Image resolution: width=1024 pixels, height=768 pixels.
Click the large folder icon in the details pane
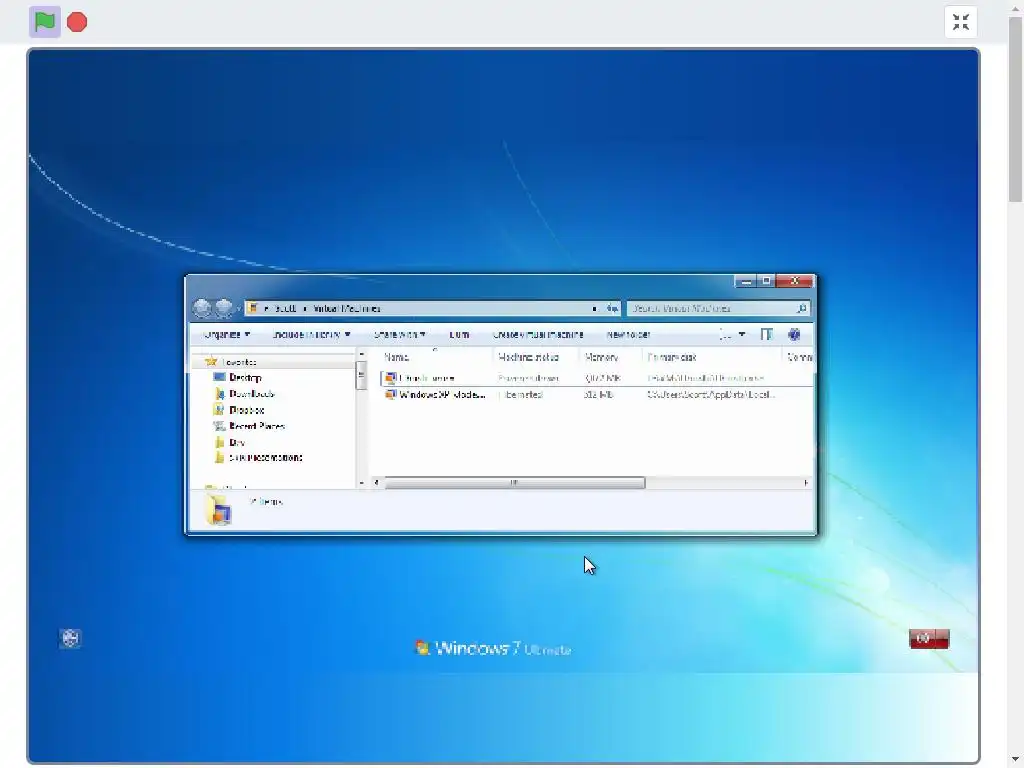point(218,509)
